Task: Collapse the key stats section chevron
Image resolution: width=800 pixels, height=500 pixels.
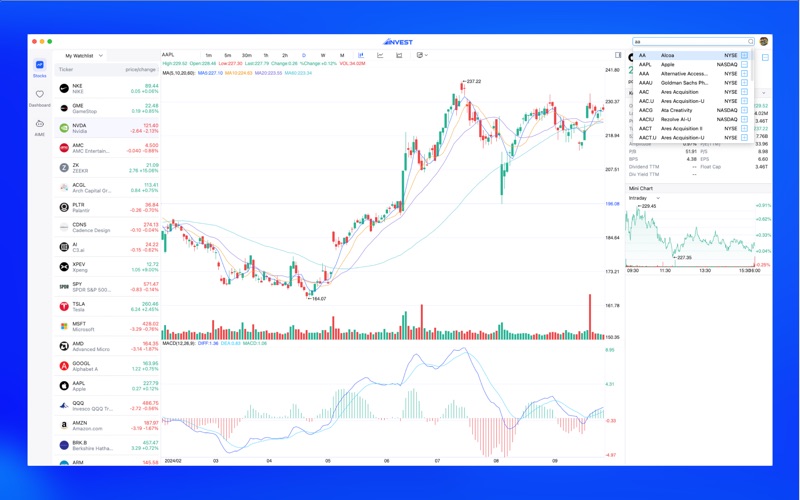Action: [764, 93]
